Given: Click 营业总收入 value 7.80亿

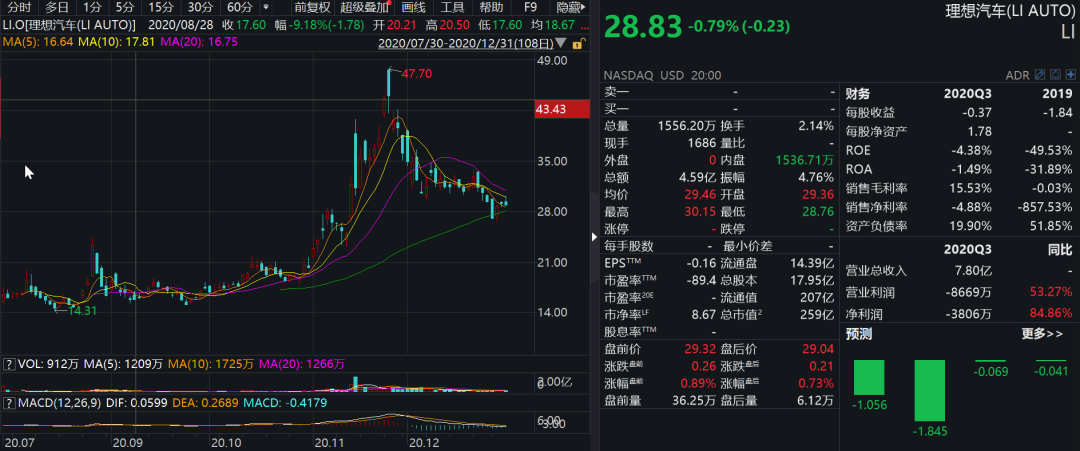Looking at the screenshot, I should (x=973, y=272).
